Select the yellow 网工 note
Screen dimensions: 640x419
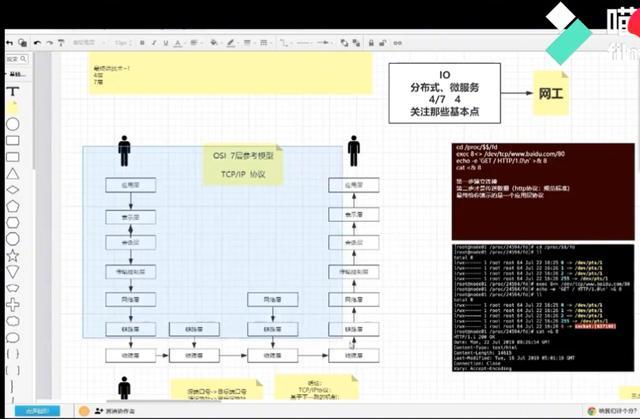[x=551, y=93]
